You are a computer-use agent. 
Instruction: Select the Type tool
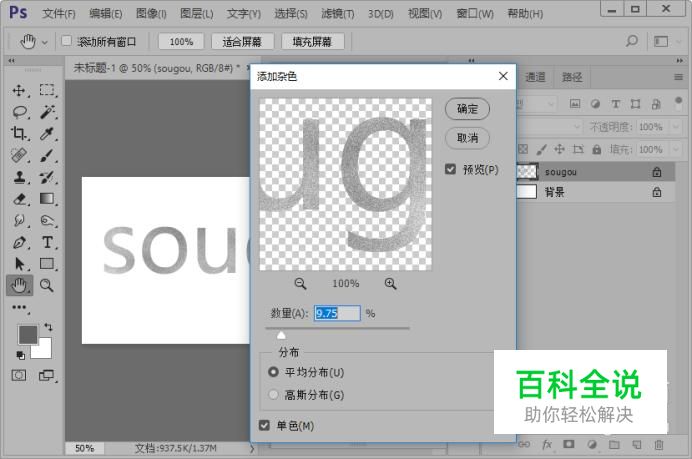pyautogui.click(x=47, y=242)
